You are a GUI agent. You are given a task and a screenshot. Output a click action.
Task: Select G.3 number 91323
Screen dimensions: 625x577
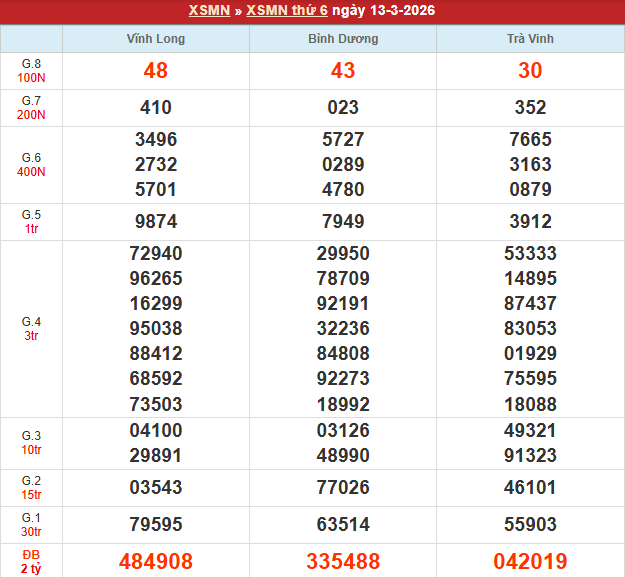pos(530,455)
